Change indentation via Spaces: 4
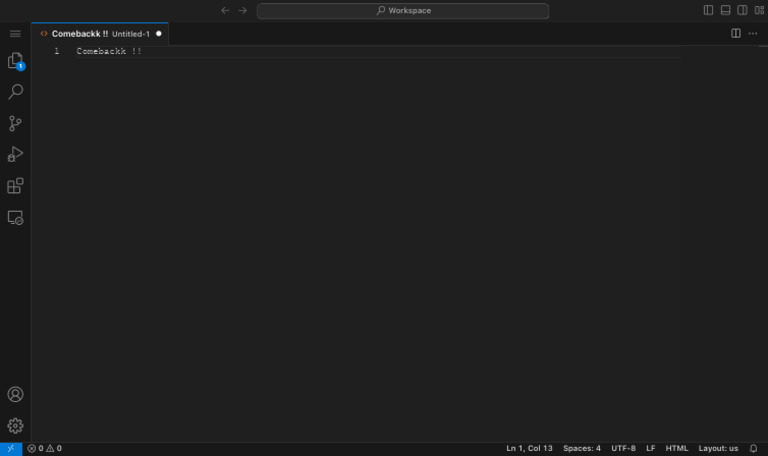Viewport: 768px width, 456px height. (x=581, y=448)
